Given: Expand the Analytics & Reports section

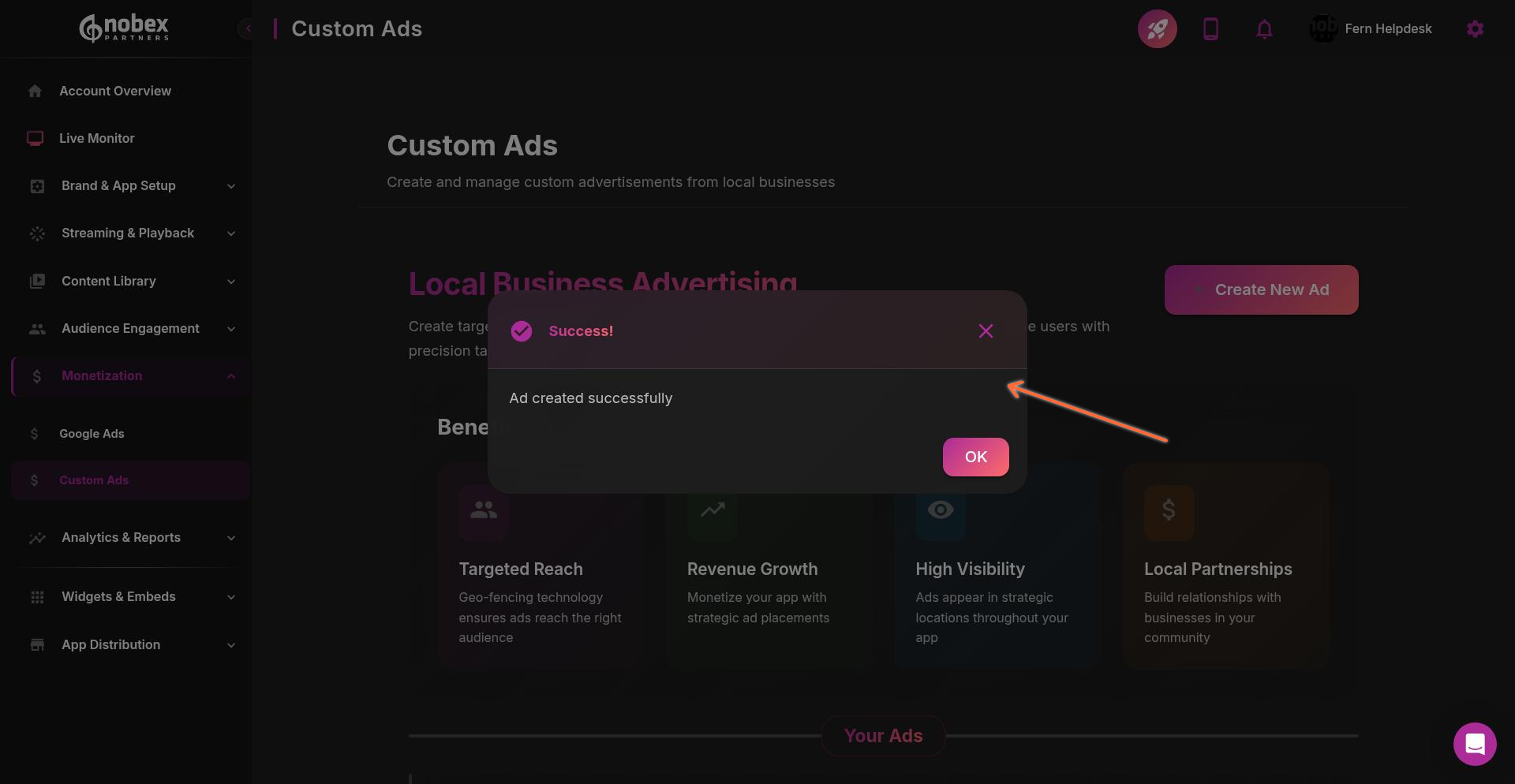Looking at the screenshot, I should tap(230, 538).
